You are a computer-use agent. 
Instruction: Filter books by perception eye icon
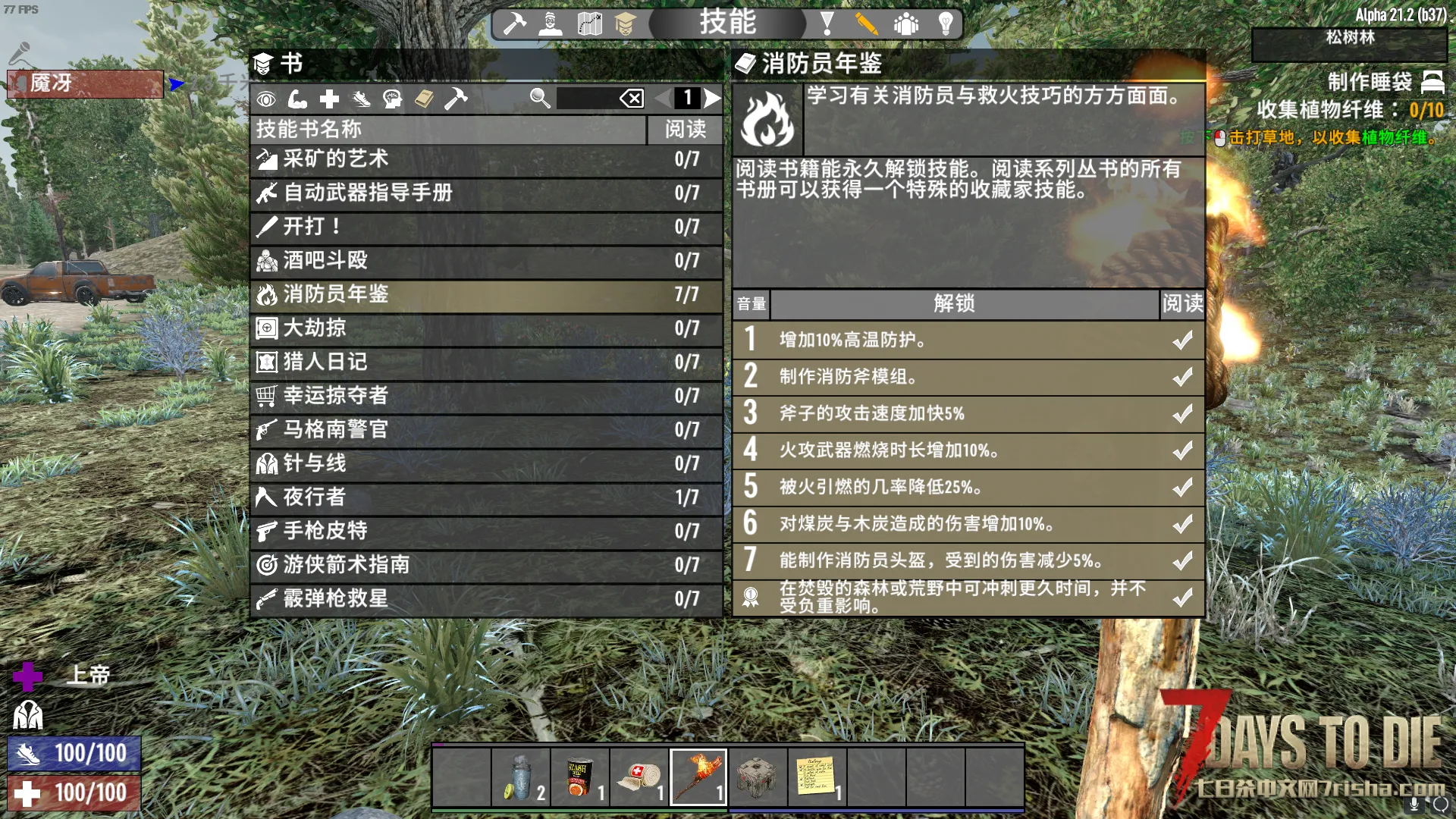tap(266, 99)
